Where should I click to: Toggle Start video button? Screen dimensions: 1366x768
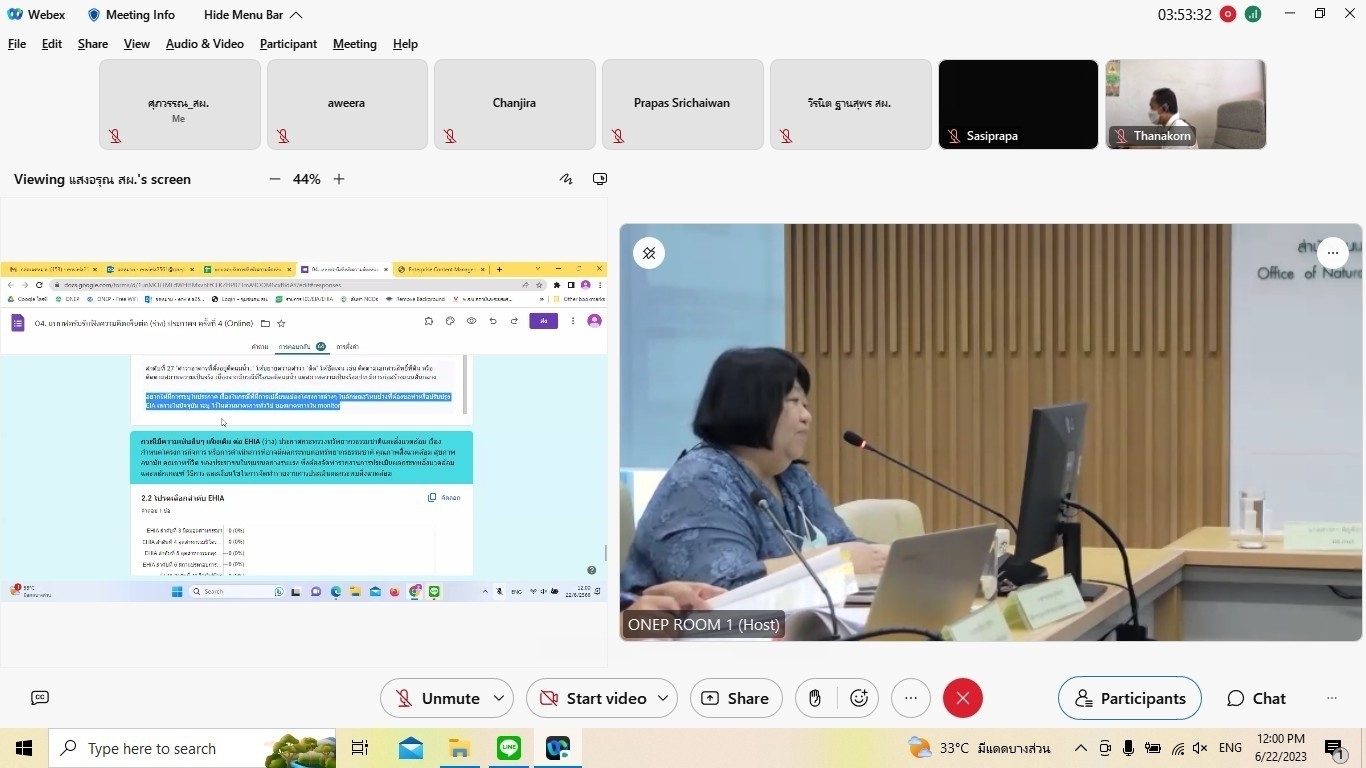click(x=591, y=698)
